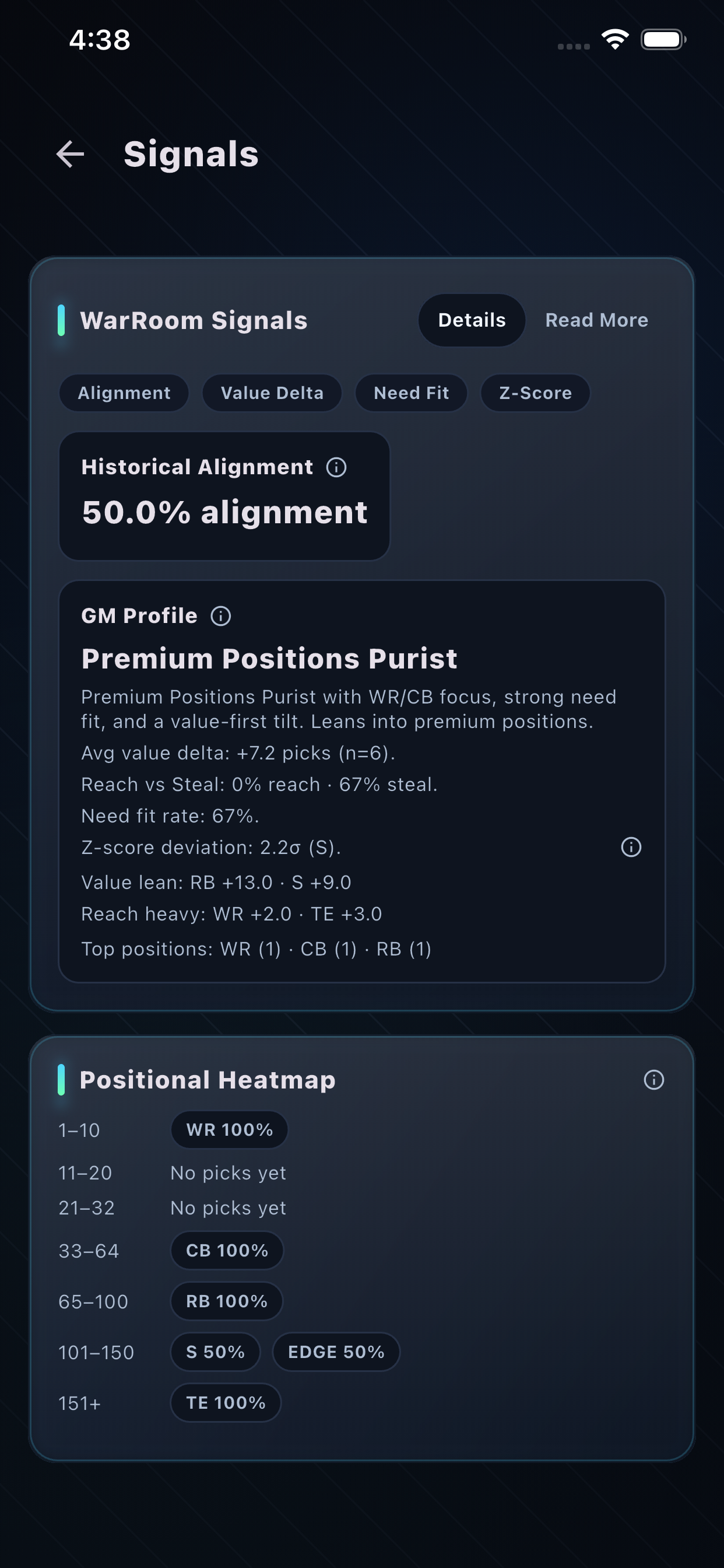Screen dimensions: 724x1568
Task: Tap the back arrow to exit Signals
Action: point(70,154)
